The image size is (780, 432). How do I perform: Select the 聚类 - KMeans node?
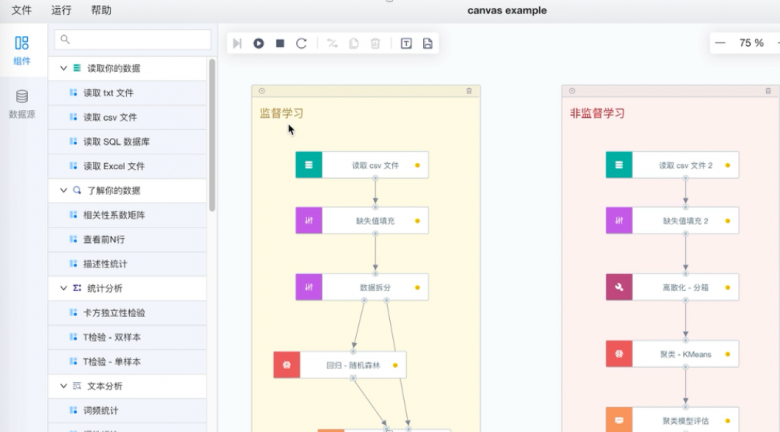672,354
